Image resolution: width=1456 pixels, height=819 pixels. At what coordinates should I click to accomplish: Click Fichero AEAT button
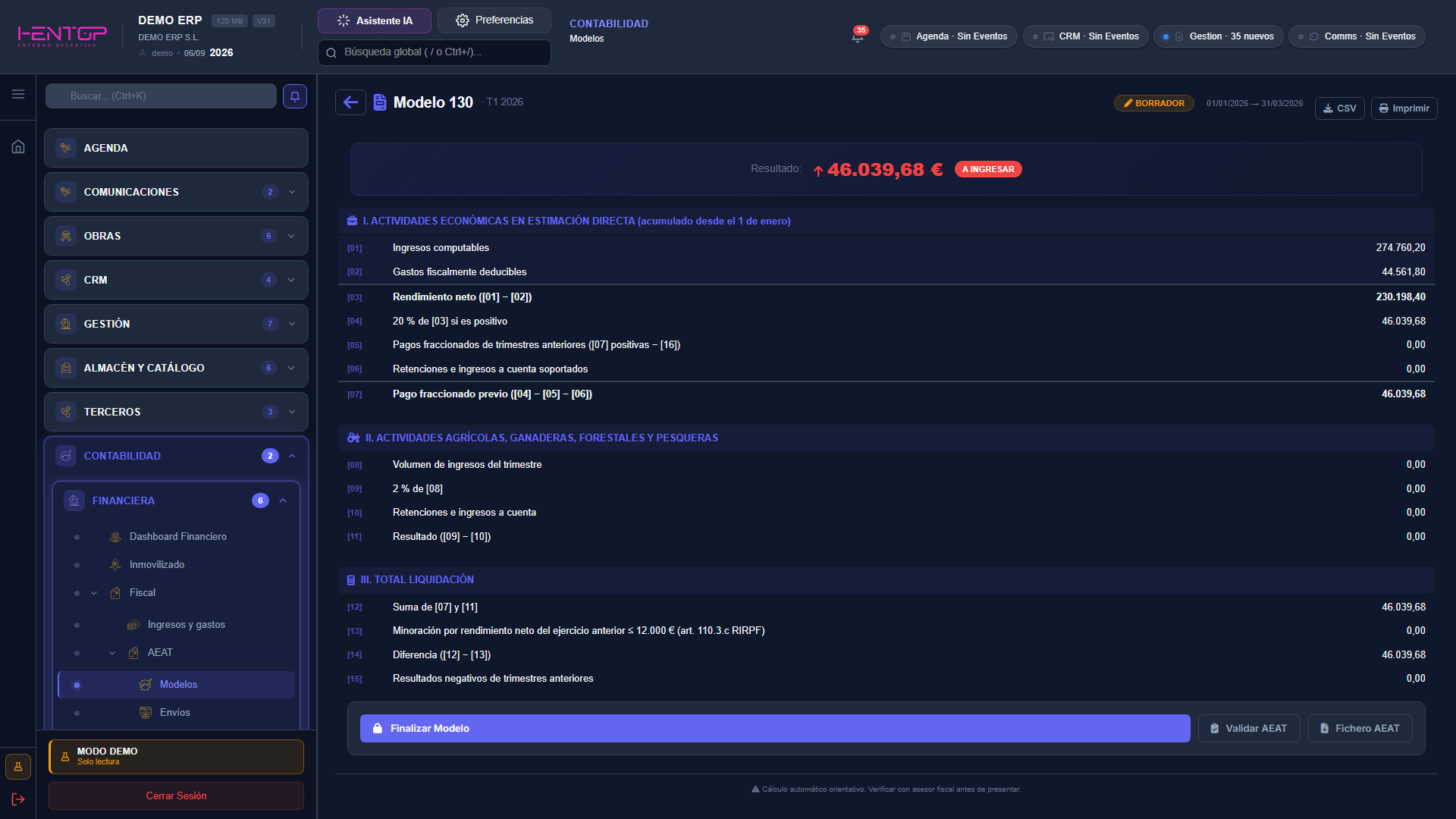point(1360,729)
